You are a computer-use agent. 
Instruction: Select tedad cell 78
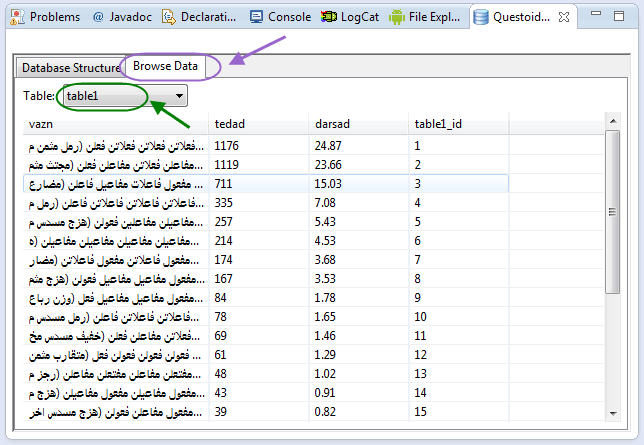(259, 317)
